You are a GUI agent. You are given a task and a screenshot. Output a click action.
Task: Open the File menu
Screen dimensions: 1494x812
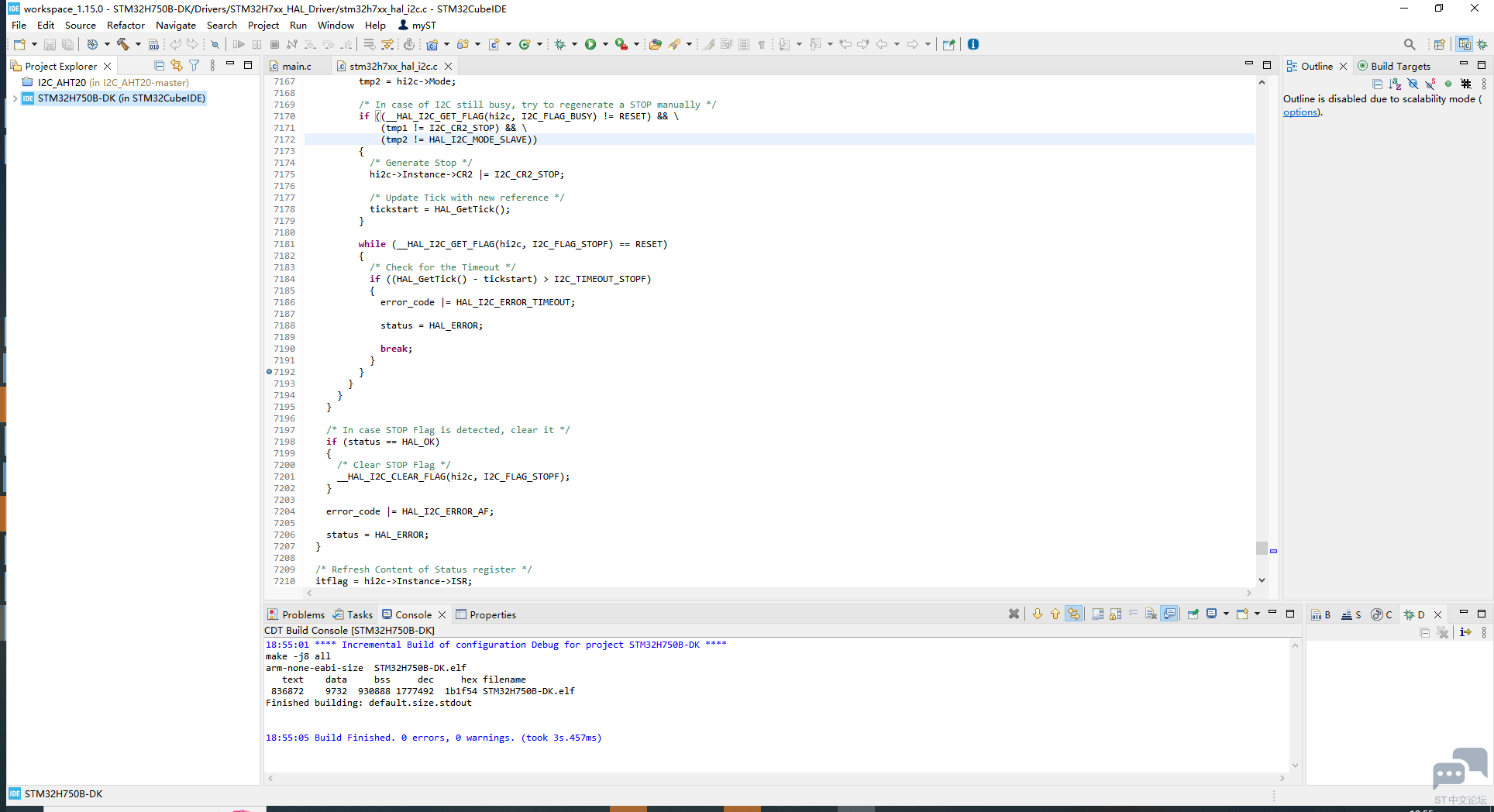pos(19,25)
